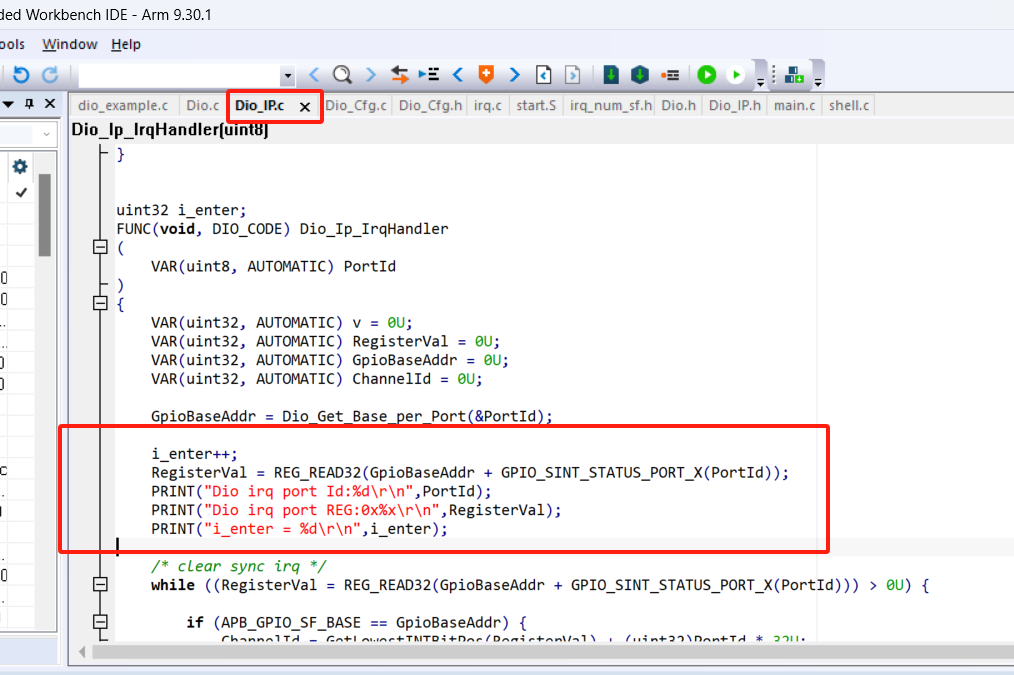Image resolution: width=1014 pixels, height=675 pixels.
Task: Switch to the Dio_Cfg.h tab
Action: 430,105
